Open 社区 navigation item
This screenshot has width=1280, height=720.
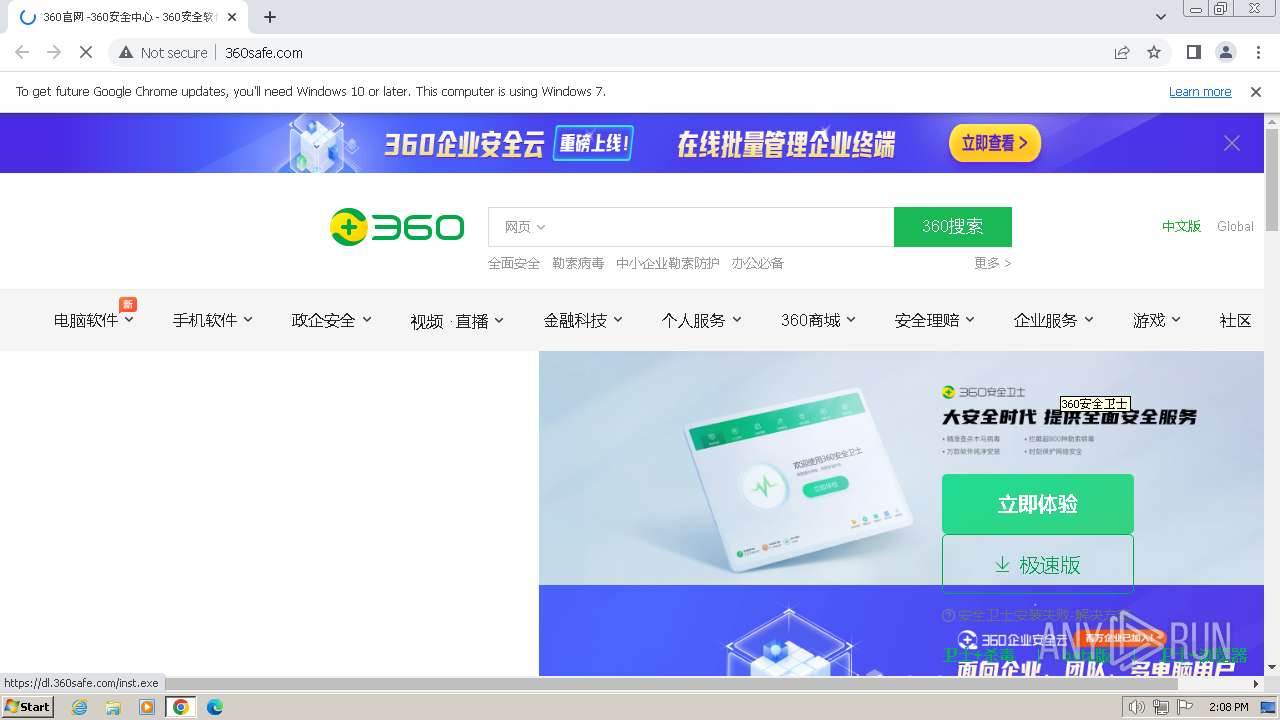pyautogui.click(x=1235, y=320)
